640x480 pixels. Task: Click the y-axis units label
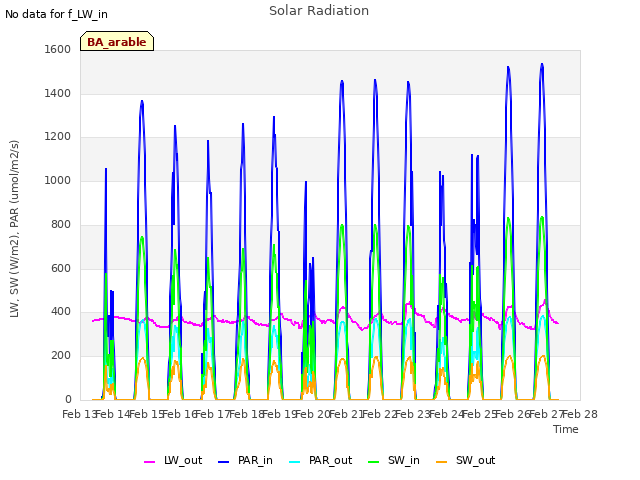pos(14,229)
